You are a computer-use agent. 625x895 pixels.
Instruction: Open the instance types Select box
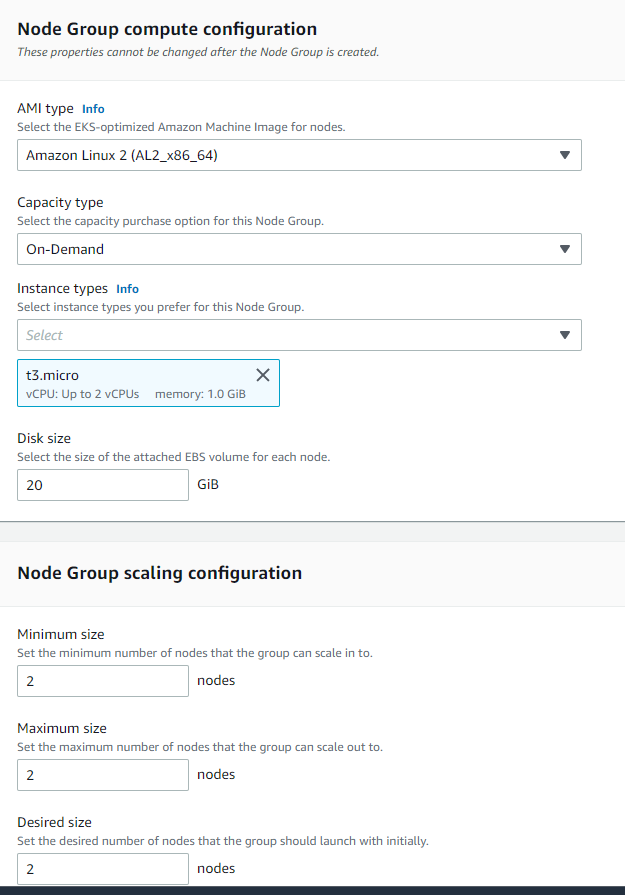pos(280,335)
